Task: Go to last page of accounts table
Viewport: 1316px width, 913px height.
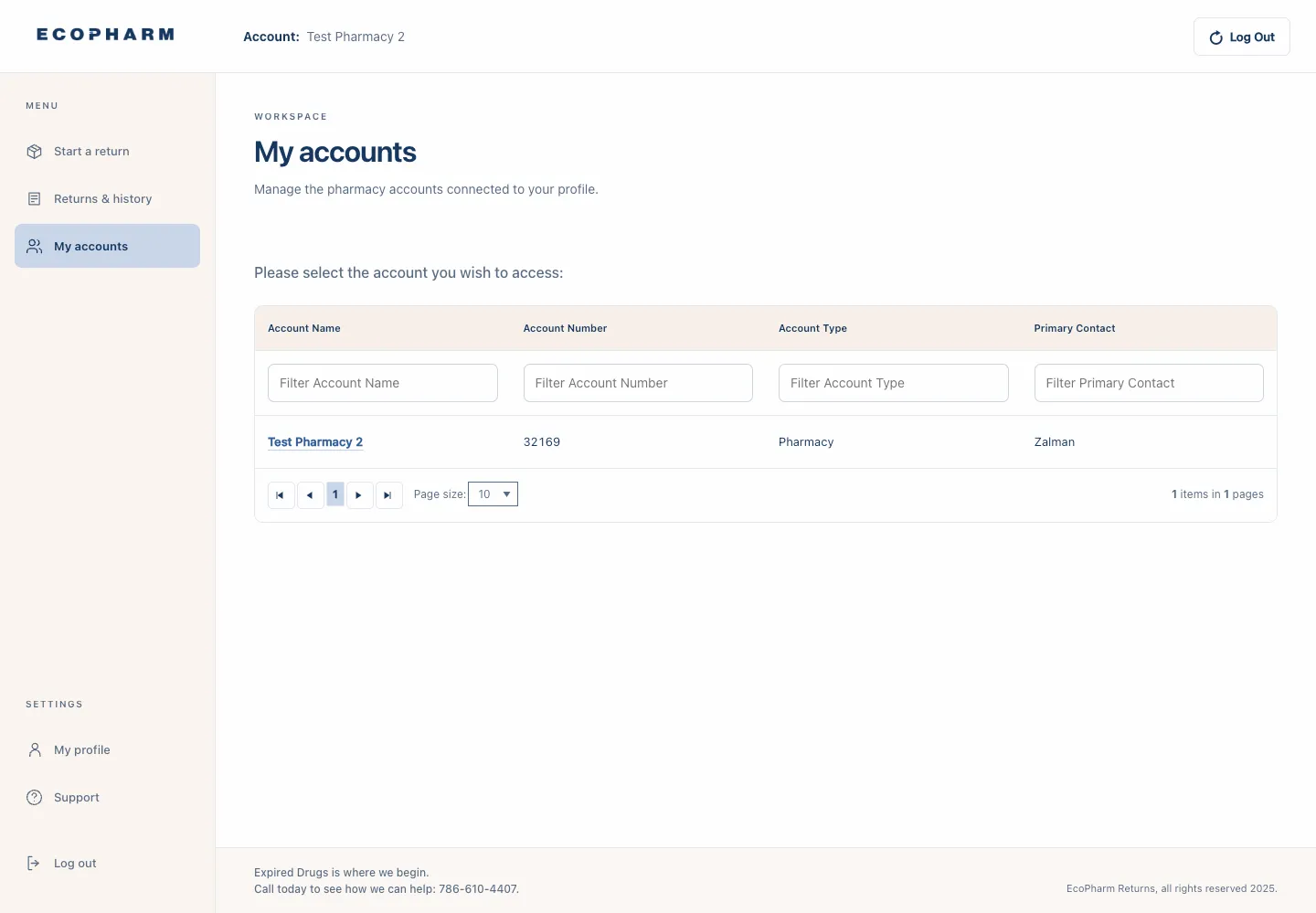Action: coord(388,495)
